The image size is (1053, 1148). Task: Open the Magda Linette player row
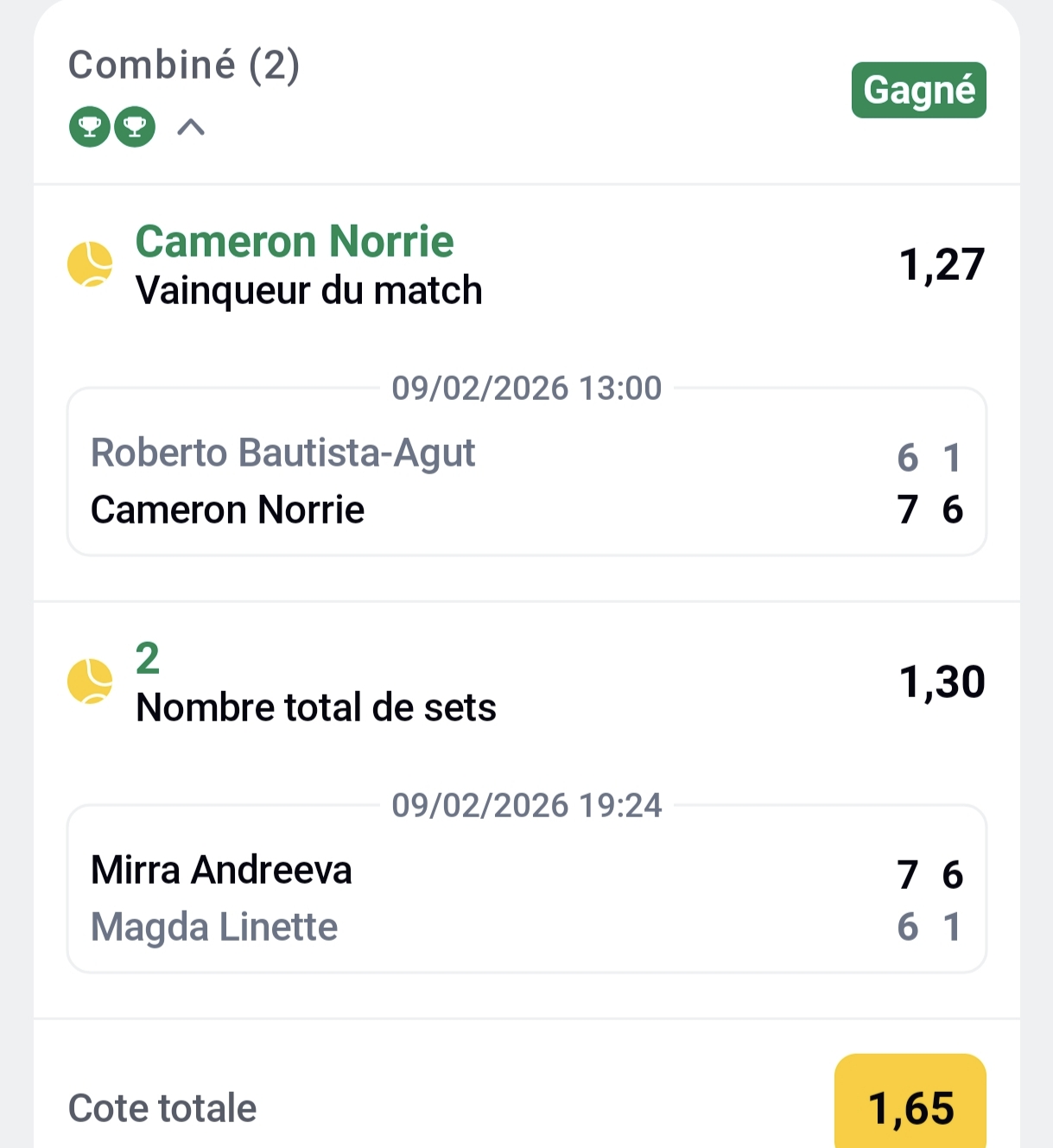coord(214,927)
